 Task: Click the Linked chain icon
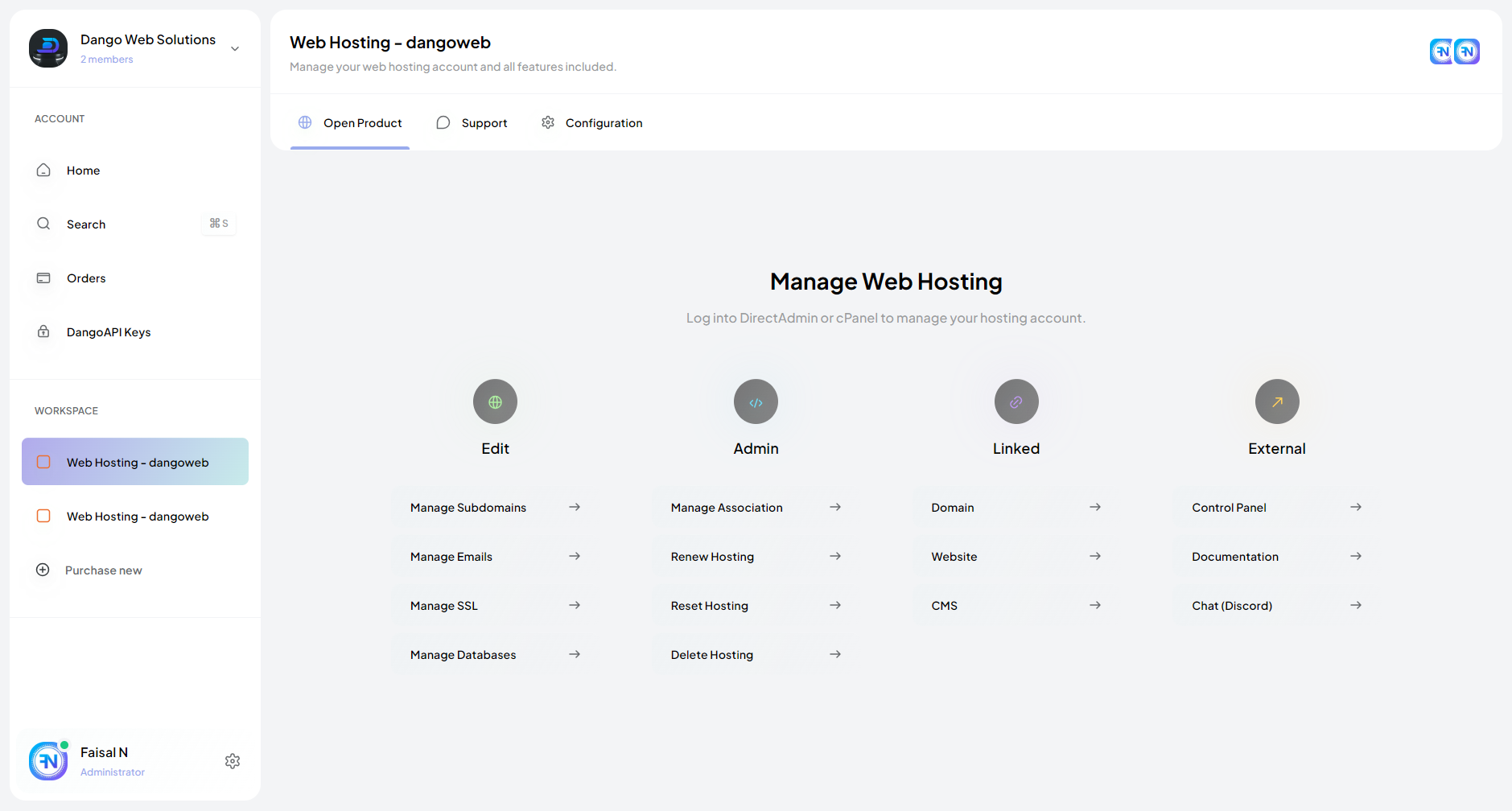1016,401
